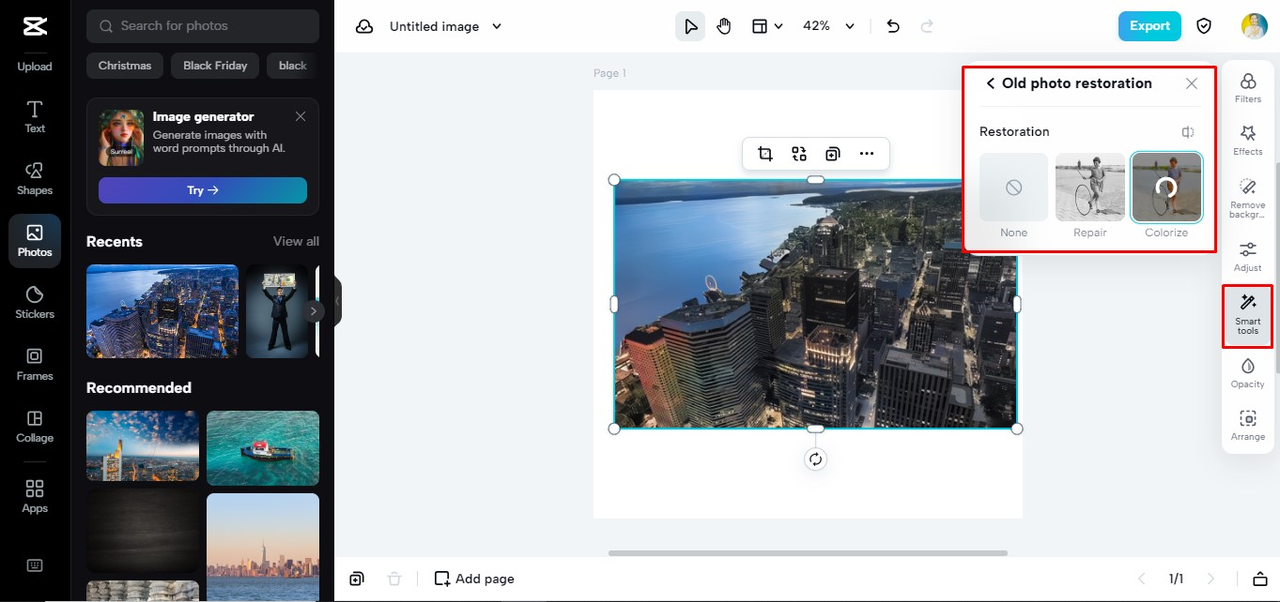Click the replace image icon in floating toolbar
The width and height of the screenshot is (1280, 602).
tap(799, 154)
